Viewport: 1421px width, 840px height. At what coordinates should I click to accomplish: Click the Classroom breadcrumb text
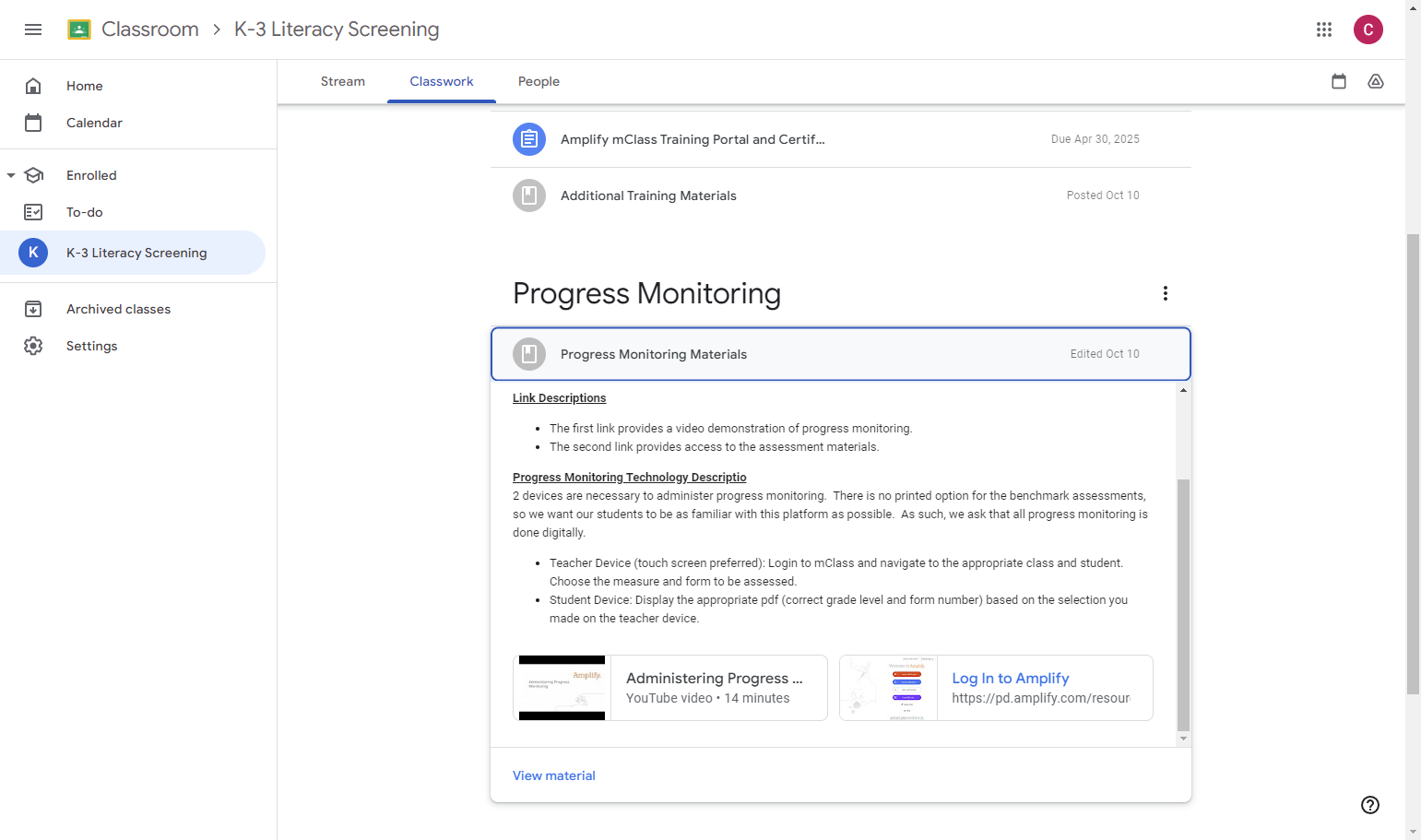(150, 30)
